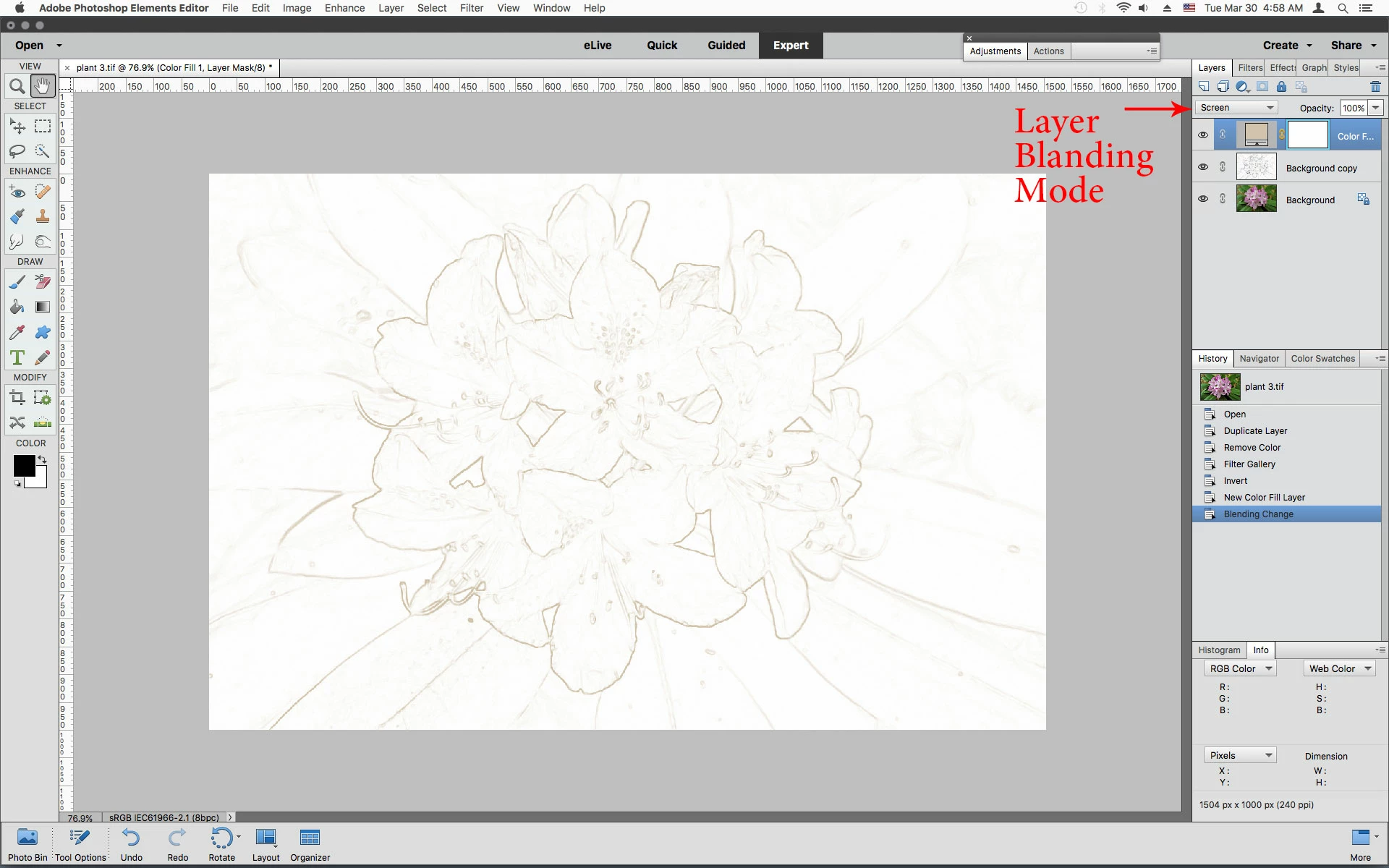Hide the Color Fill layer

click(1202, 135)
